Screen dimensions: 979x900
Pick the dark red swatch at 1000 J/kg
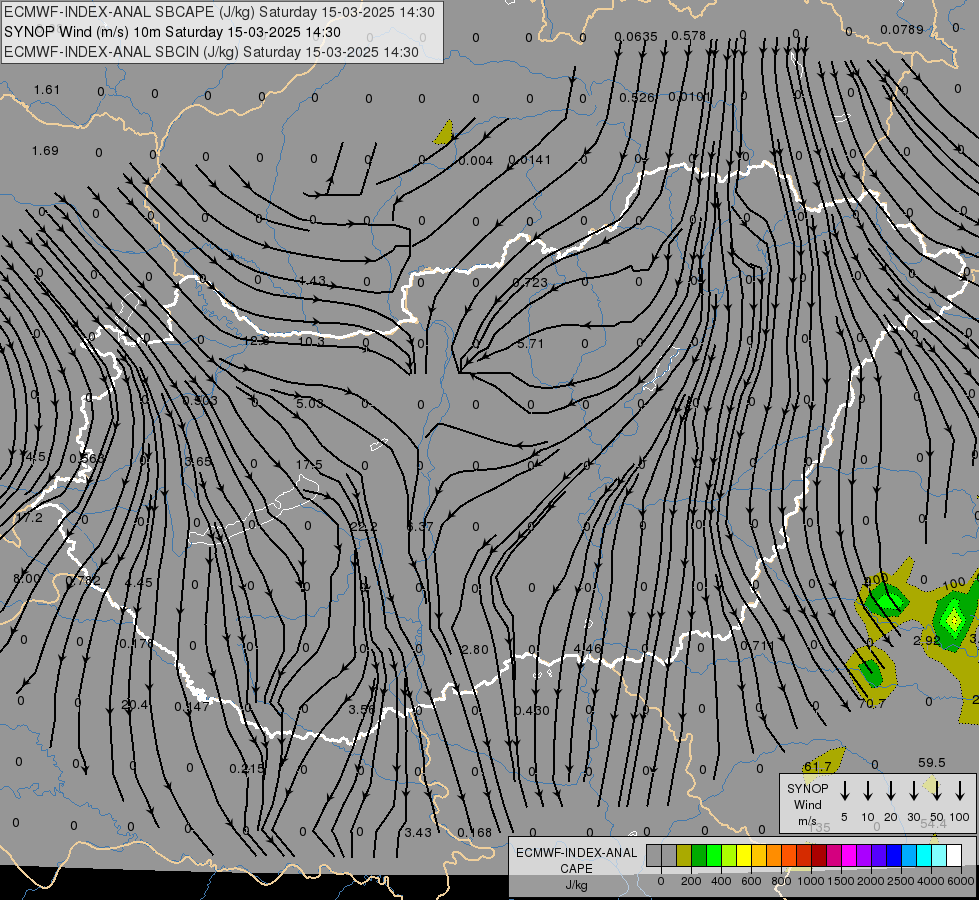tap(819, 855)
